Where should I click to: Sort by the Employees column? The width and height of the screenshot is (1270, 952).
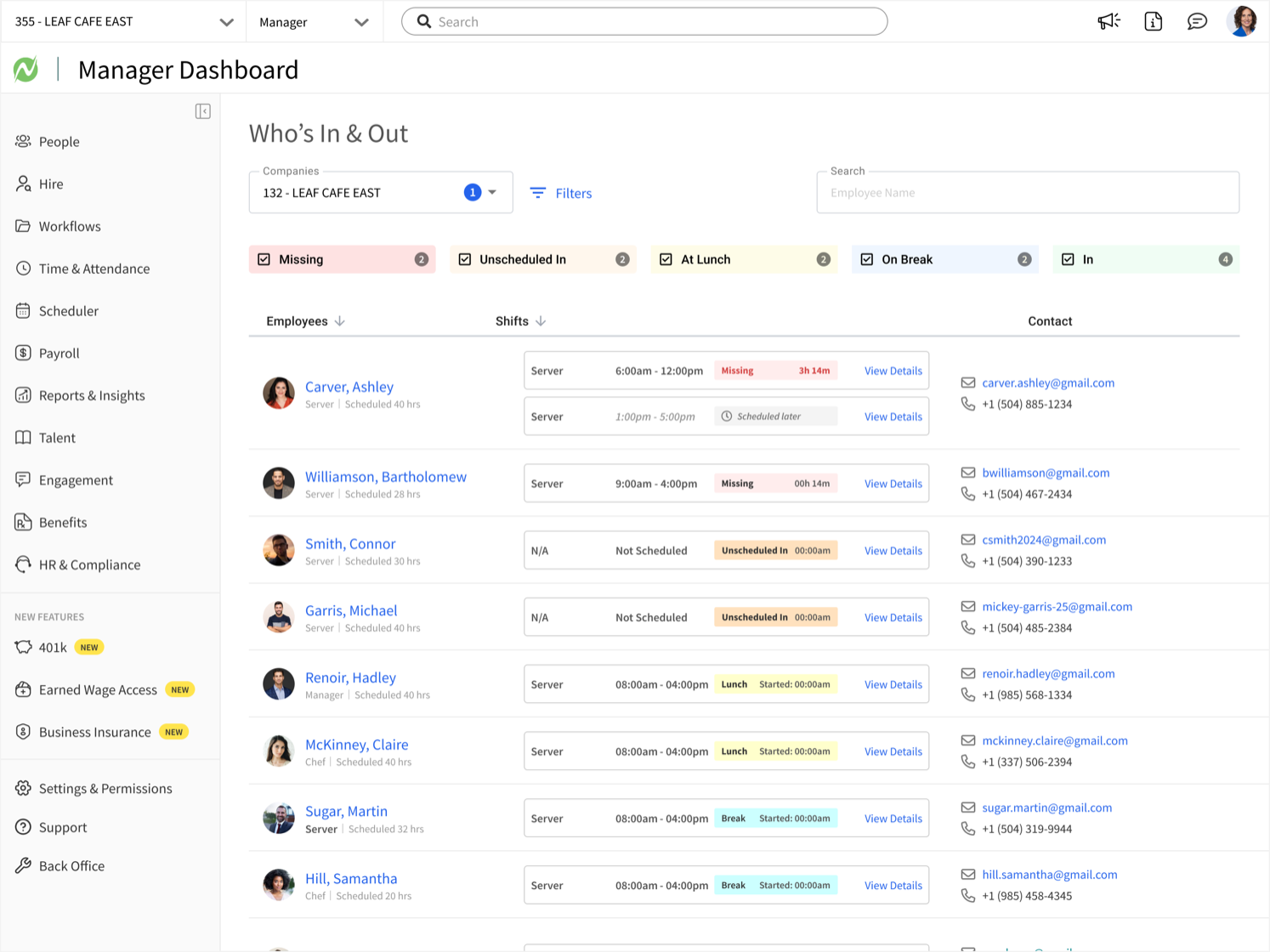(305, 321)
